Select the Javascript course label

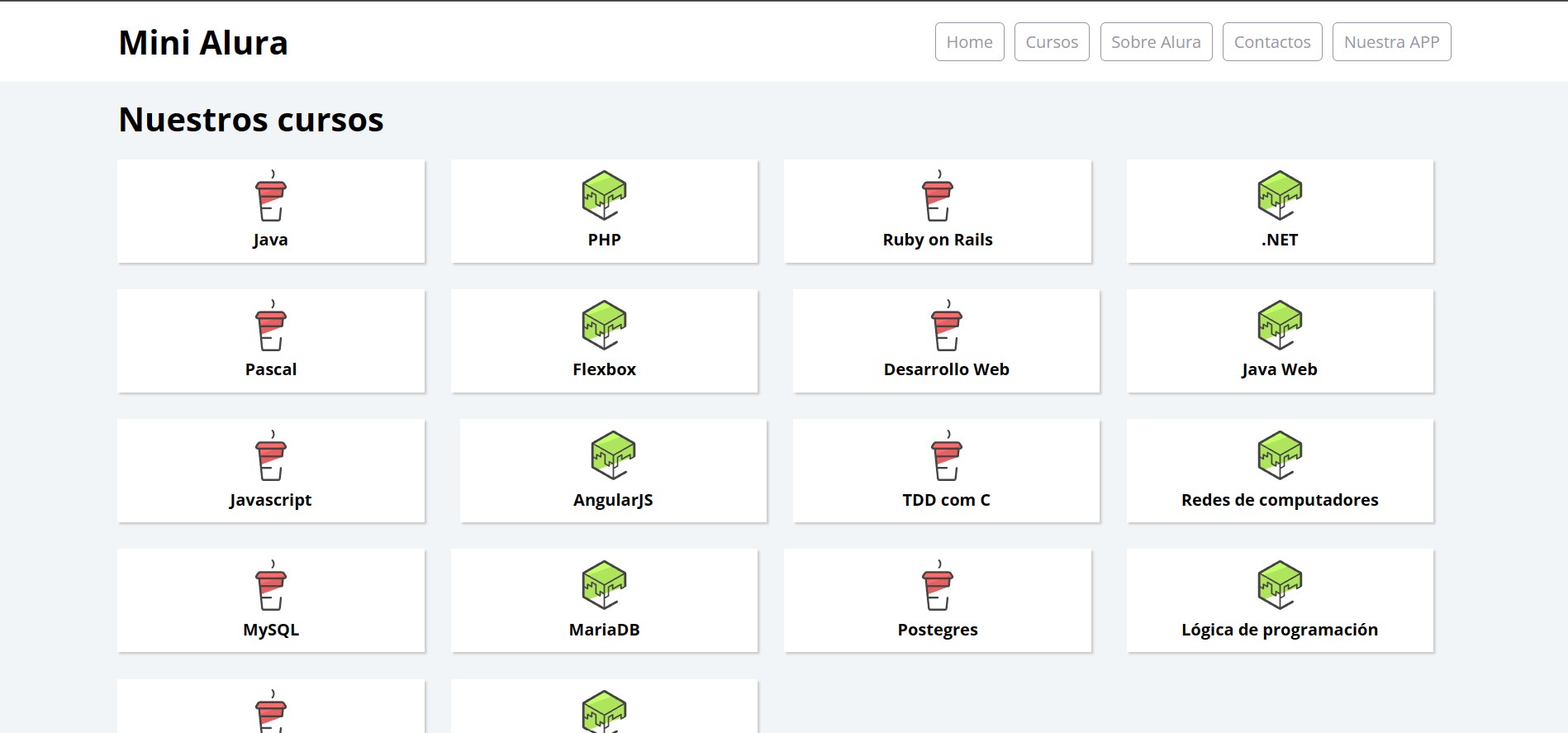click(x=270, y=500)
